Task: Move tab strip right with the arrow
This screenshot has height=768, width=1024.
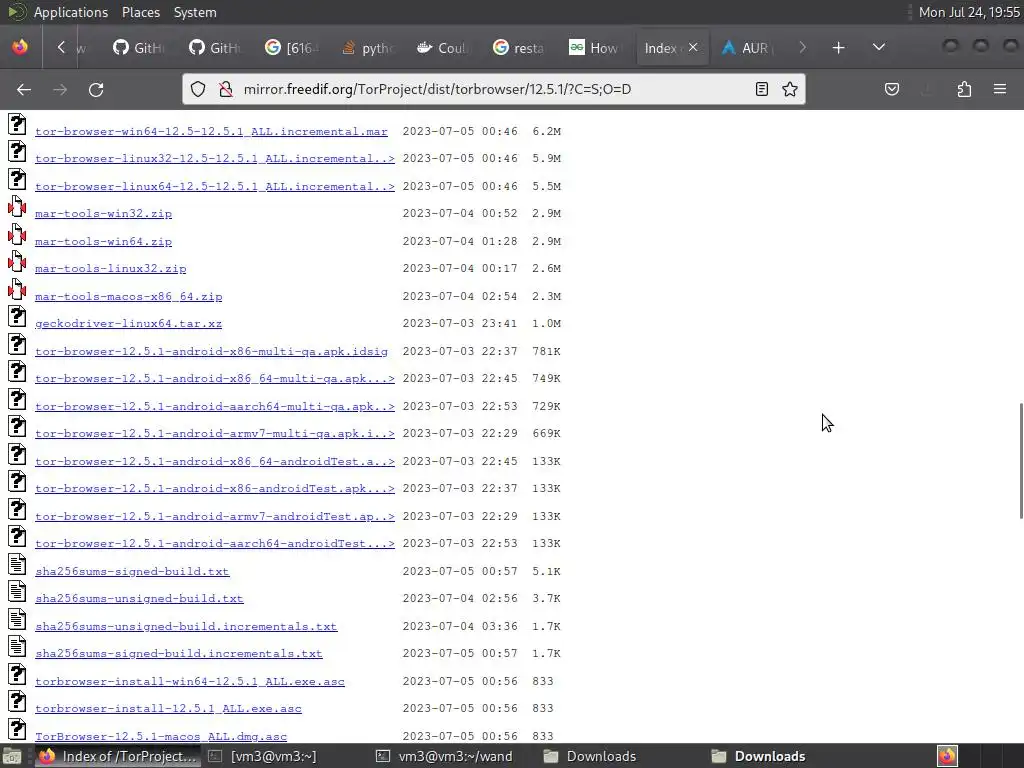Action: click(803, 47)
